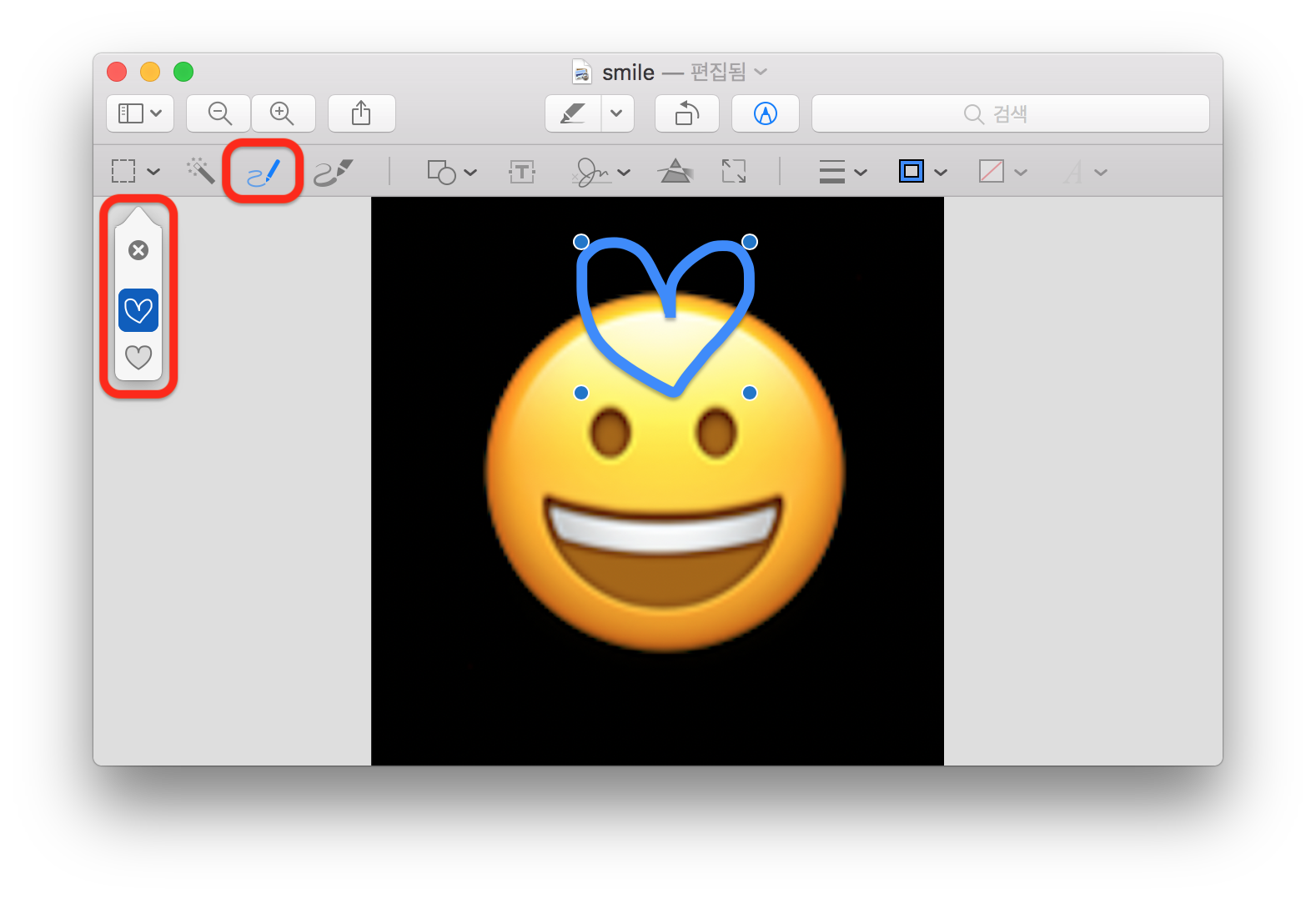Toggle the Markup toolbar button
The height and width of the screenshot is (899, 1316).
766,113
